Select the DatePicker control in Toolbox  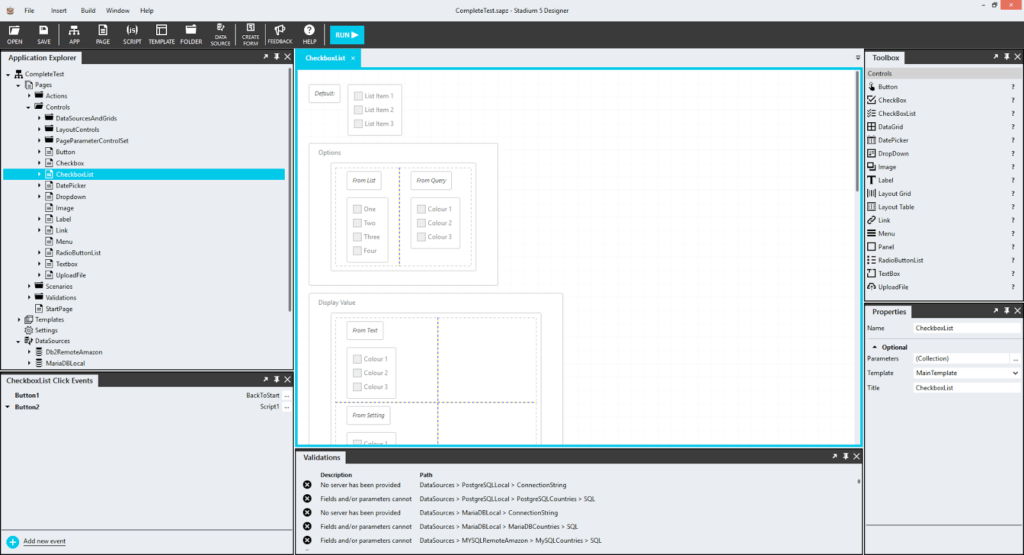pos(893,140)
